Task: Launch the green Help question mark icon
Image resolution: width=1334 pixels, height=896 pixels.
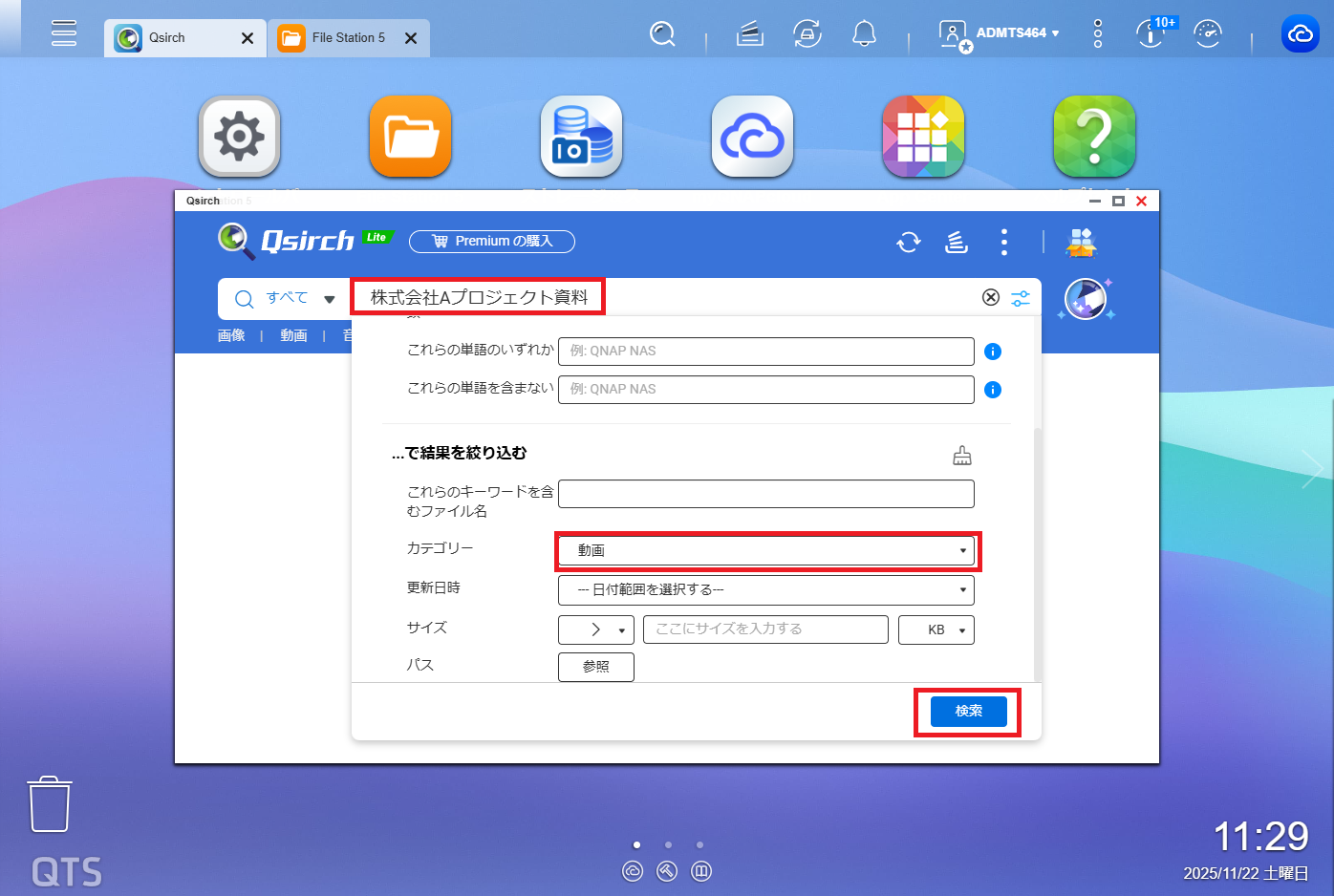Action: point(1094,137)
